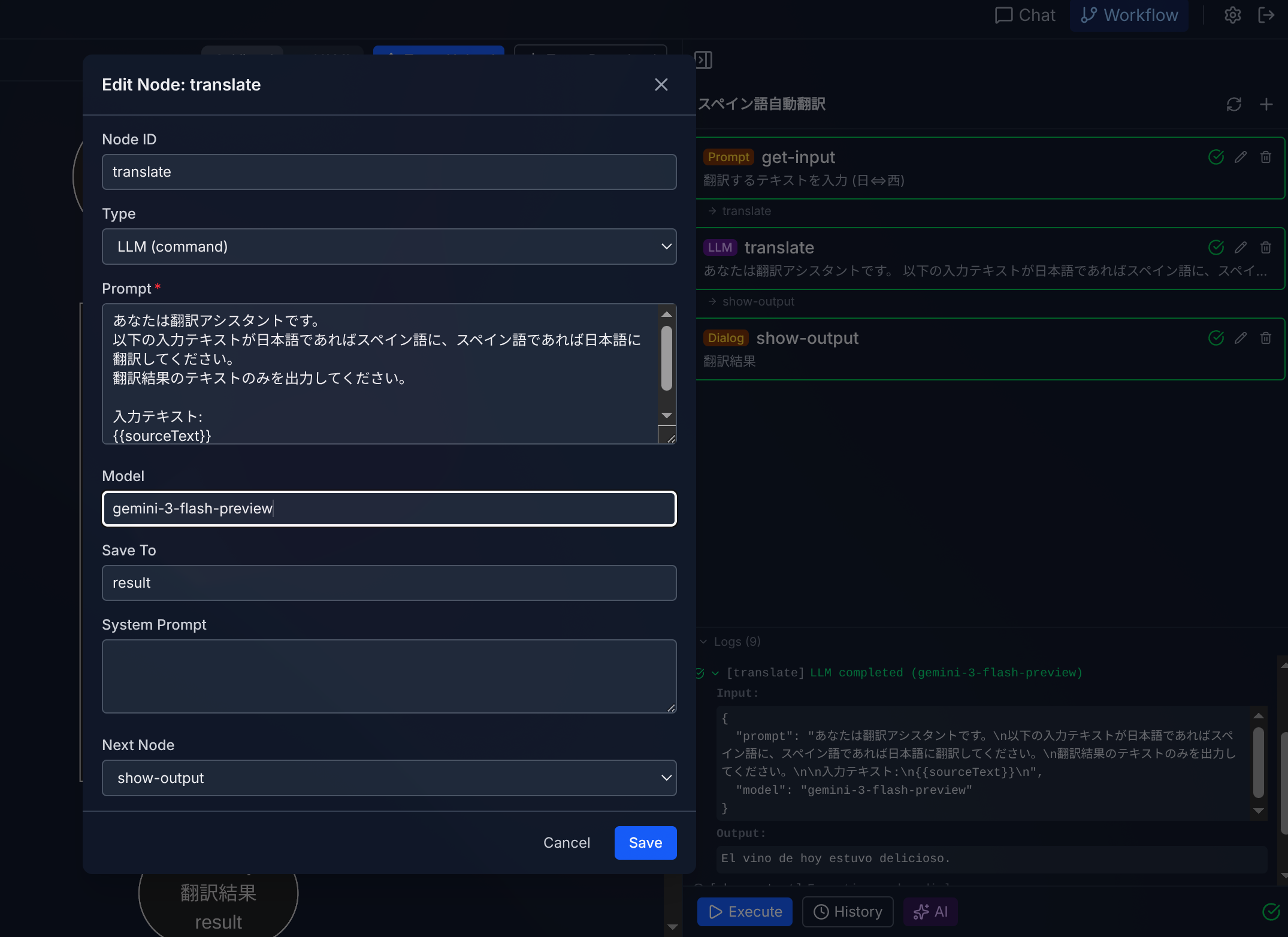Delete the translate node via trash icon
This screenshot has width=1288, height=937.
pos(1265,247)
